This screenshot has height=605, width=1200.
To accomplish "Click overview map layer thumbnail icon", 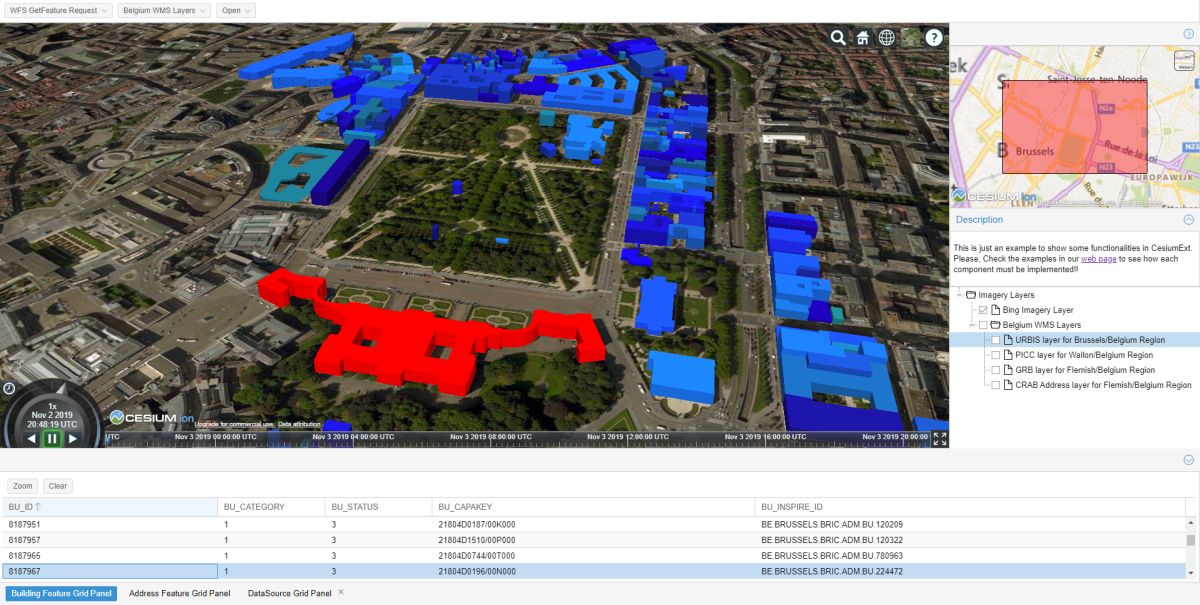I will point(1185,60).
